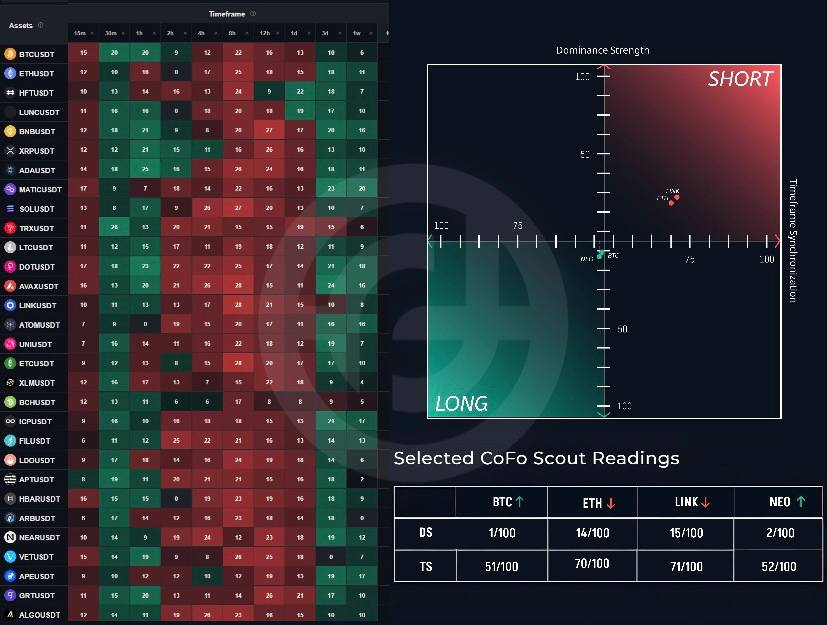Viewport: 827px width, 625px height.
Task: Click the Polkadot icon beside DOTUSDT
Action: tap(10, 266)
